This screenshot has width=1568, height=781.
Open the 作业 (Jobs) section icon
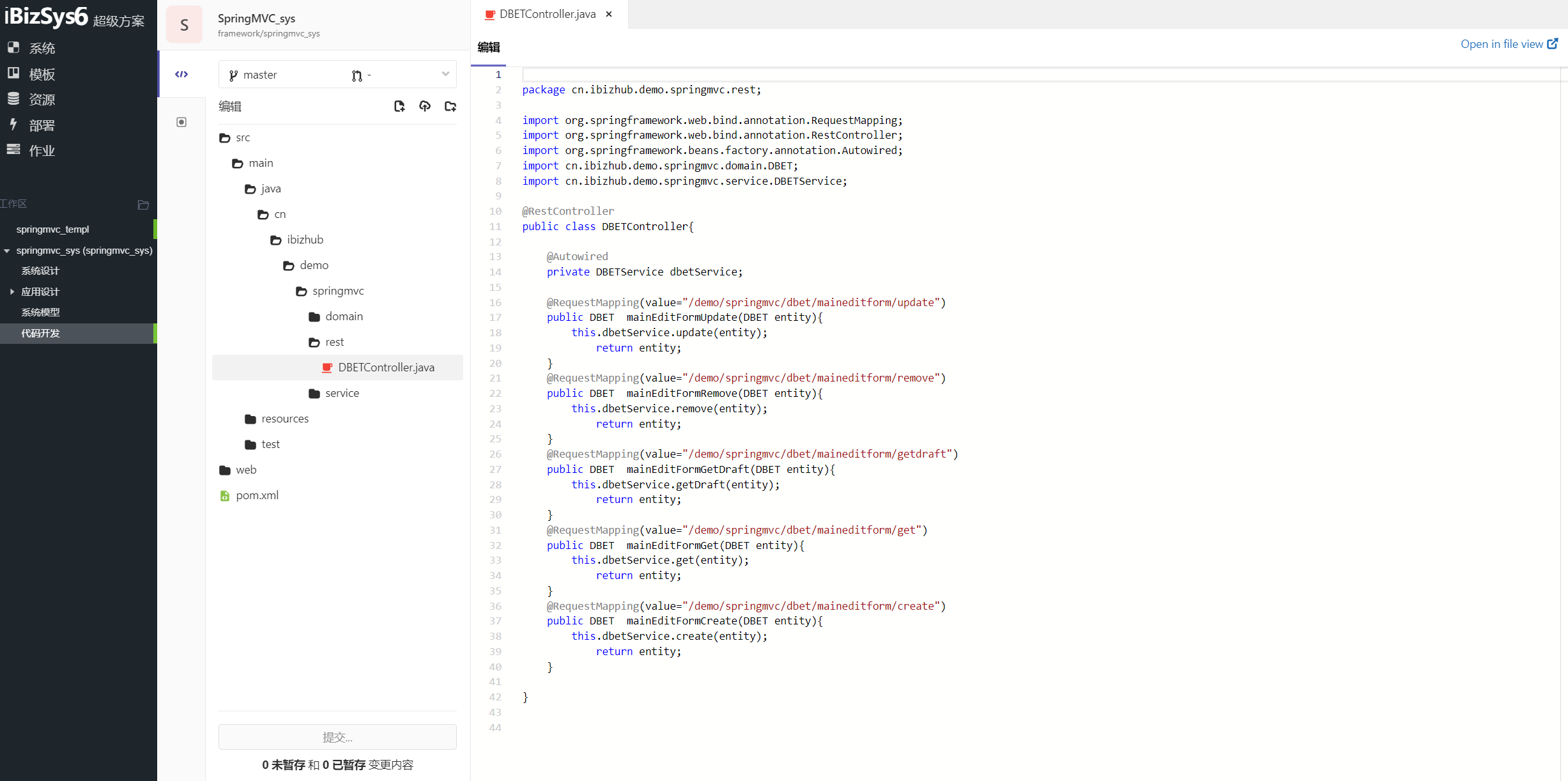coord(13,150)
